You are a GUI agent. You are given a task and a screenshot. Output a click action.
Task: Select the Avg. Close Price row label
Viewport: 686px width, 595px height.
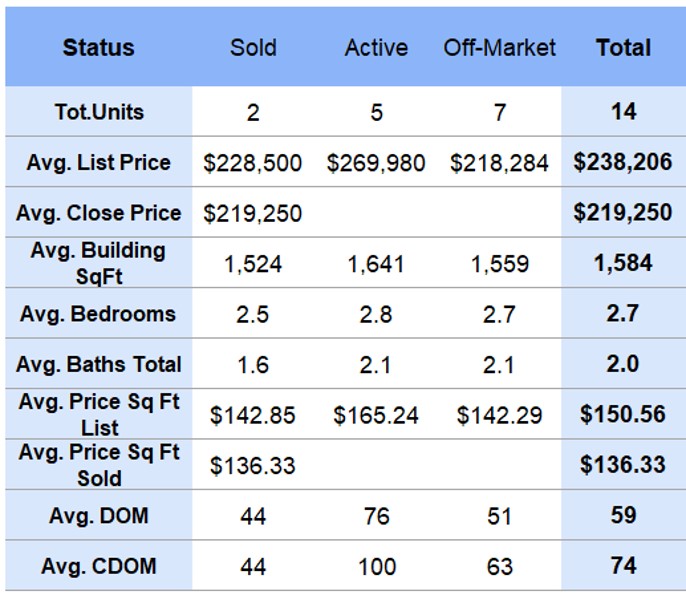tap(98, 213)
